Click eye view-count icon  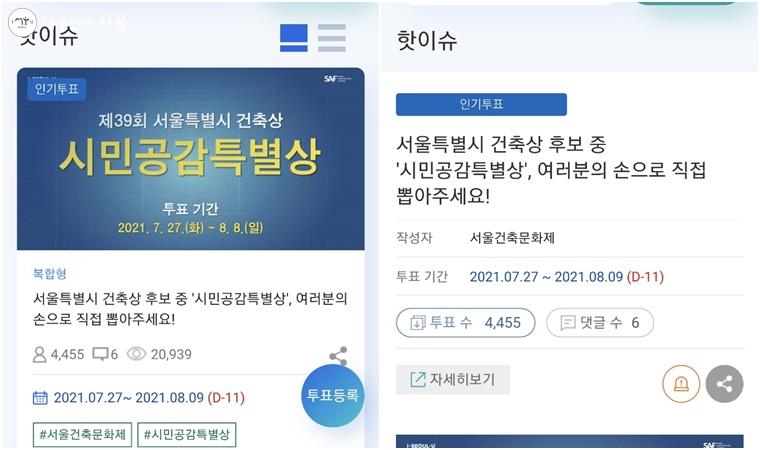[x=136, y=354]
